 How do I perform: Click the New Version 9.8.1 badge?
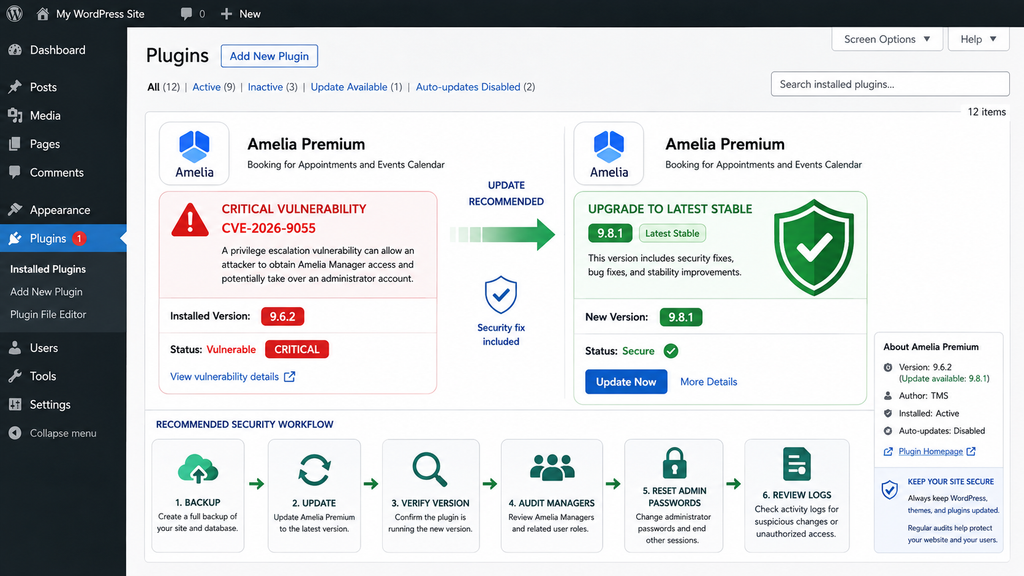click(680, 317)
